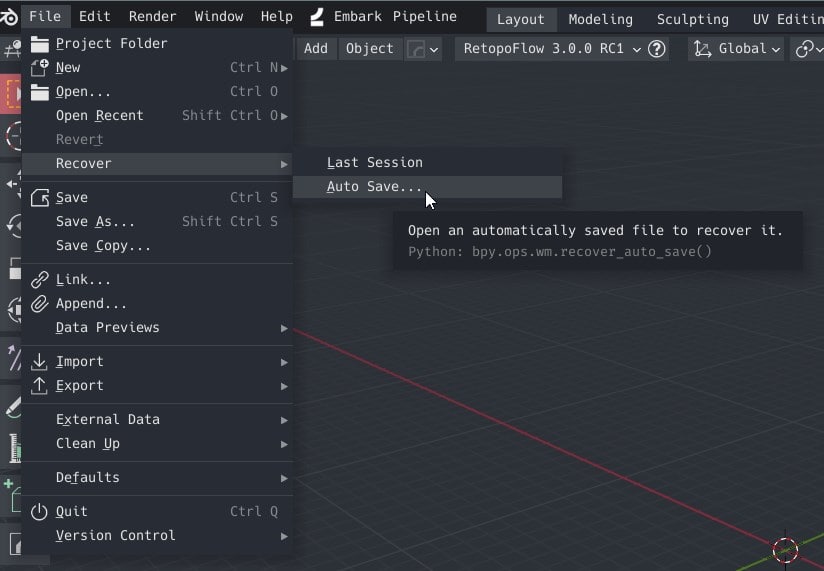Choose New from the File menu
Screen dimensions: 824x571
(x=157, y=67)
